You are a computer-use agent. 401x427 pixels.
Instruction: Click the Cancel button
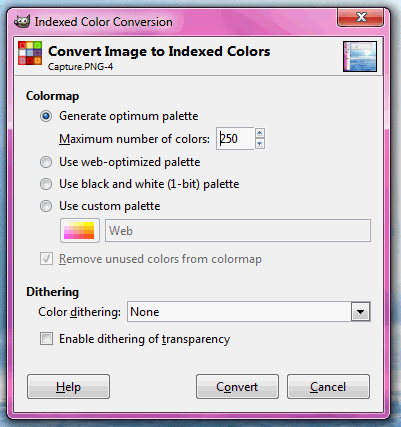[328, 387]
